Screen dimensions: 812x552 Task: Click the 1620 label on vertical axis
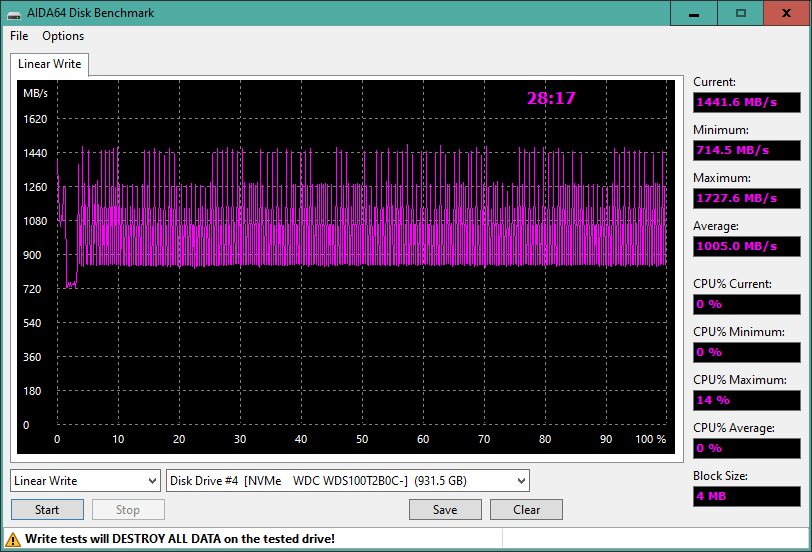pos(35,119)
